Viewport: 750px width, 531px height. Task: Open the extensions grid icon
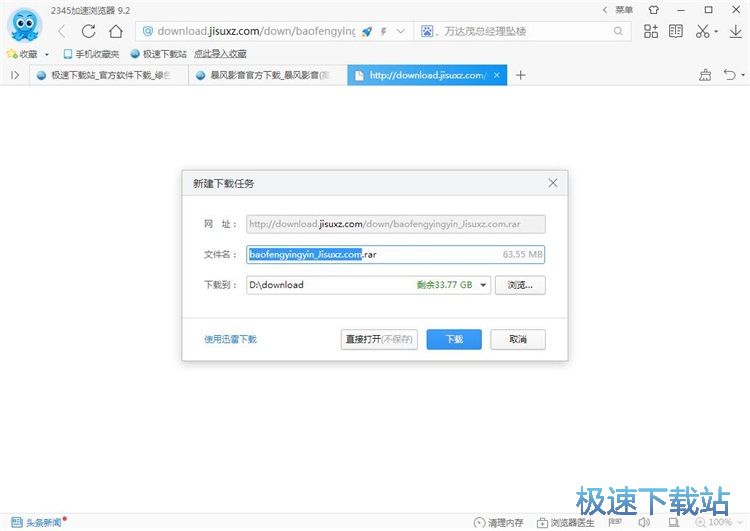[651, 32]
